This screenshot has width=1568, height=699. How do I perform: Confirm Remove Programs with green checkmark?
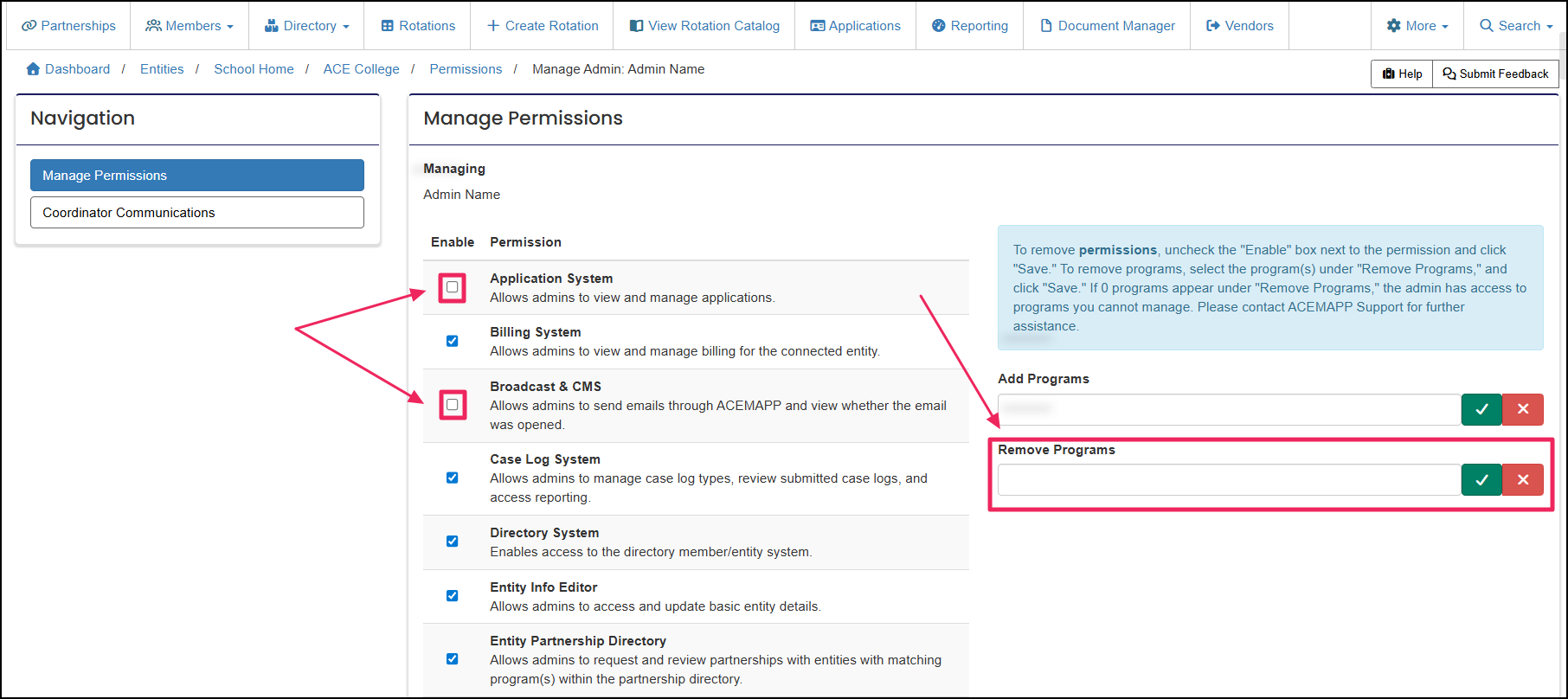[1482, 479]
